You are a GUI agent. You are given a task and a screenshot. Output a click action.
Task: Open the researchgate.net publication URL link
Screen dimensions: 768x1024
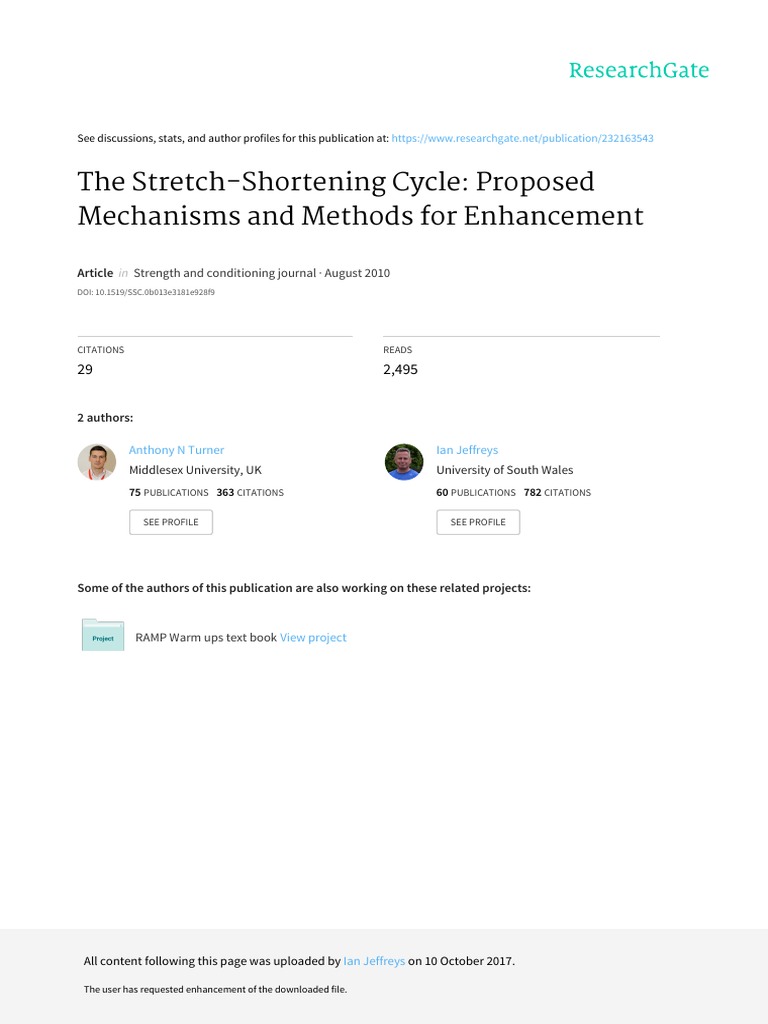click(x=522, y=138)
